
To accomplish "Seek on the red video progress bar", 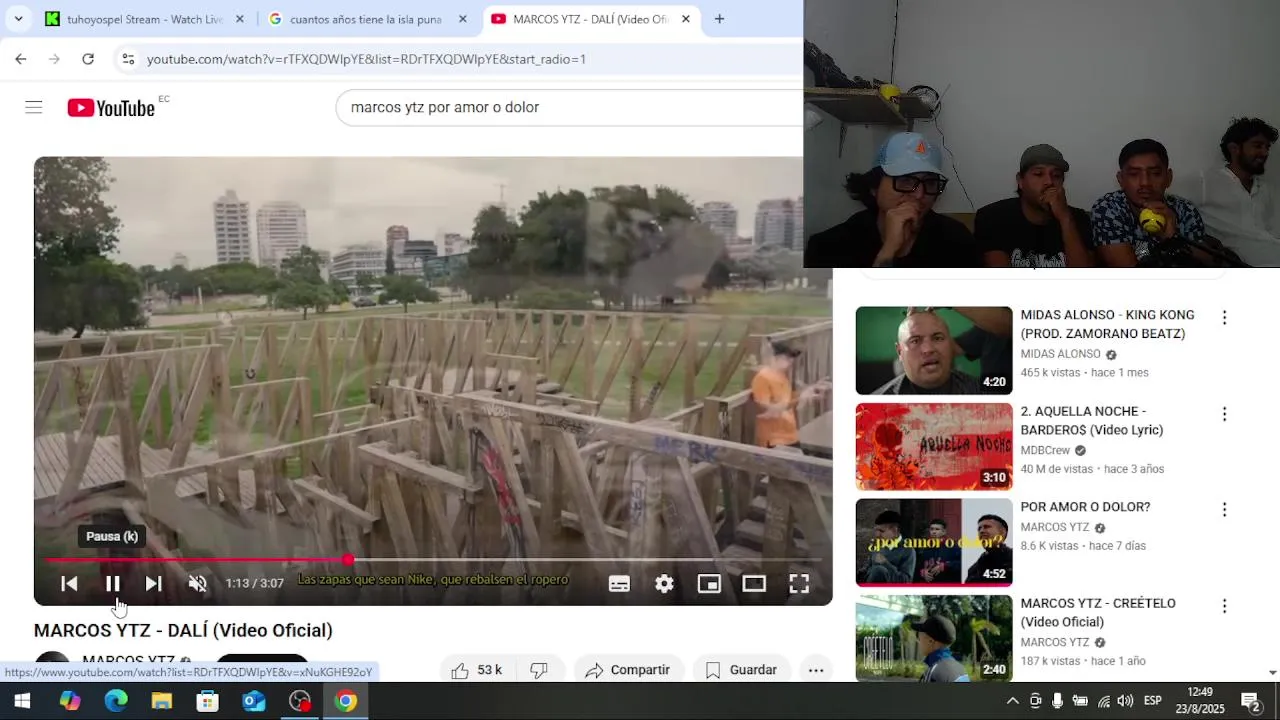I will pyautogui.click(x=433, y=560).
